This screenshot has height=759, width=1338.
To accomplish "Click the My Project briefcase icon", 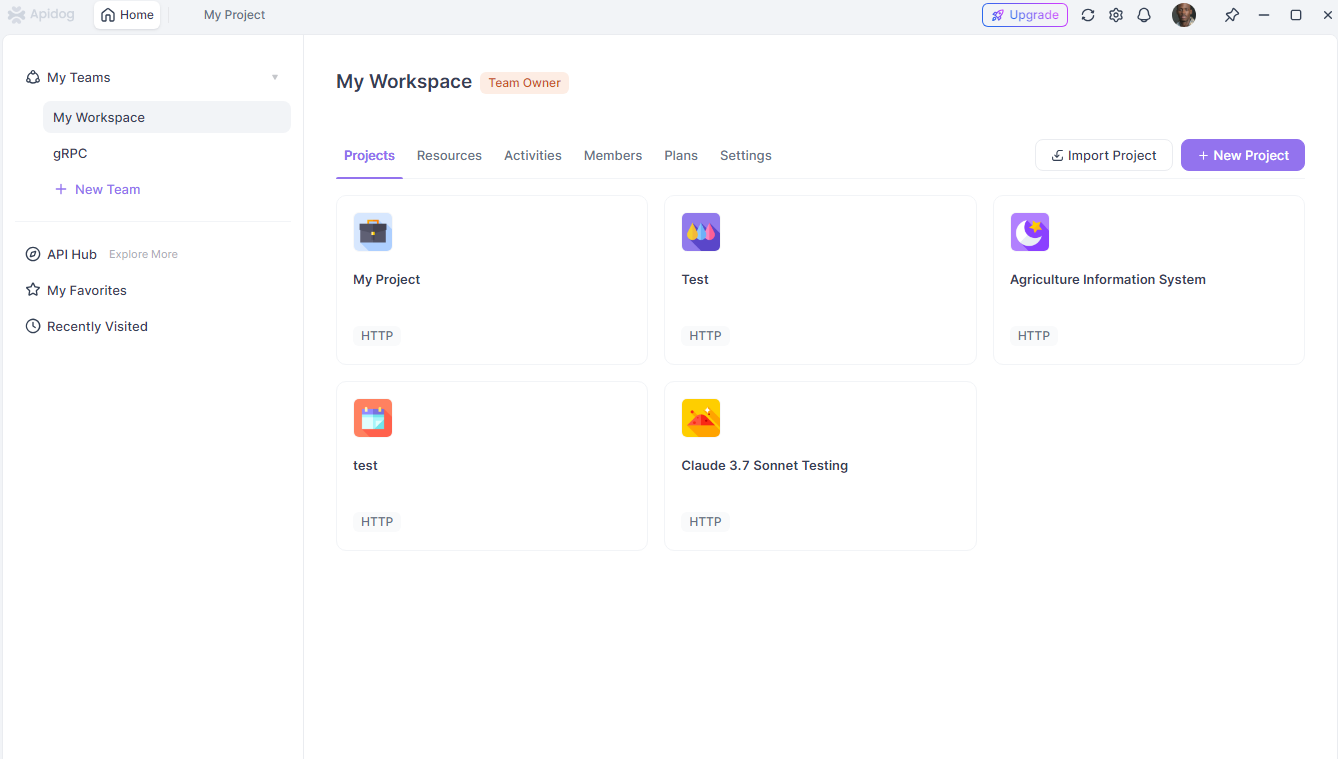I will [x=373, y=232].
